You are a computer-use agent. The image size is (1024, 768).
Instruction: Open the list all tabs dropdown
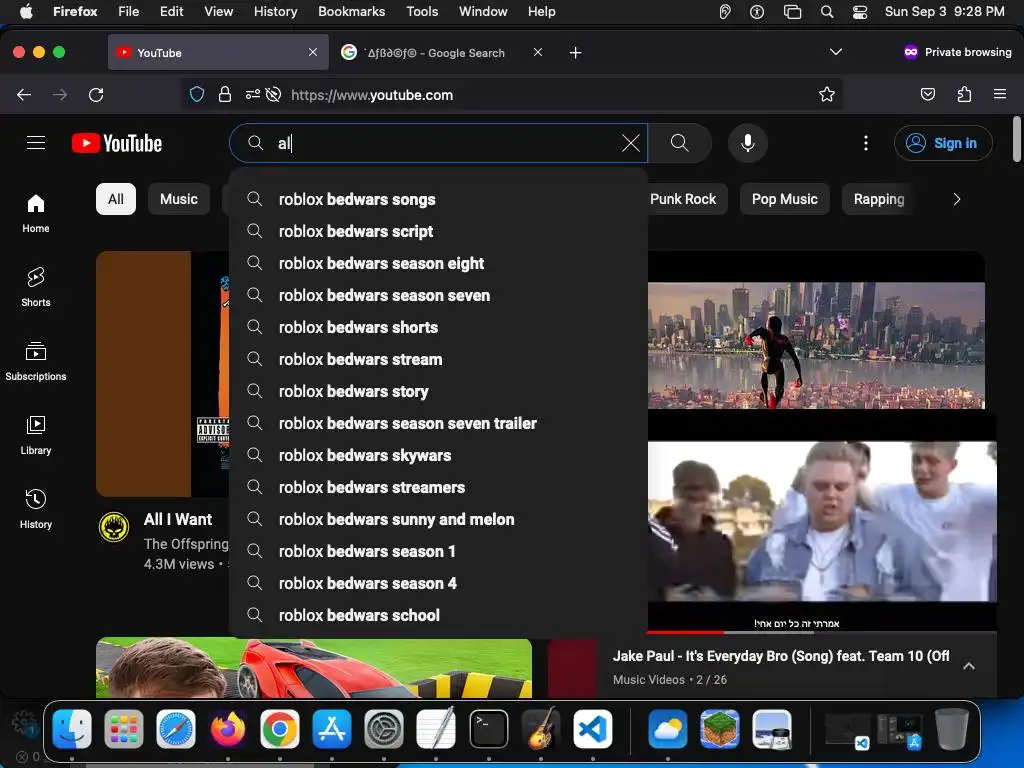coord(835,52)
